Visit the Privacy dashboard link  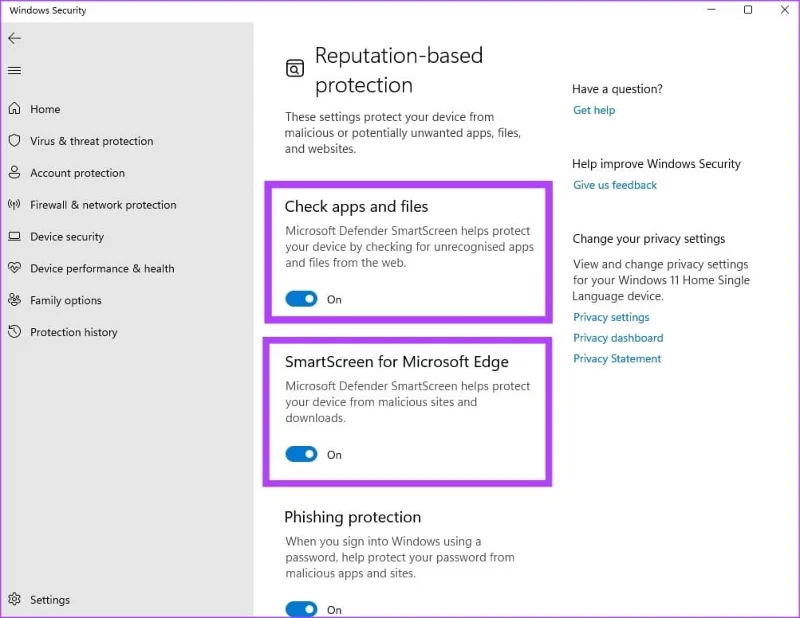click(x=618, y=338)
